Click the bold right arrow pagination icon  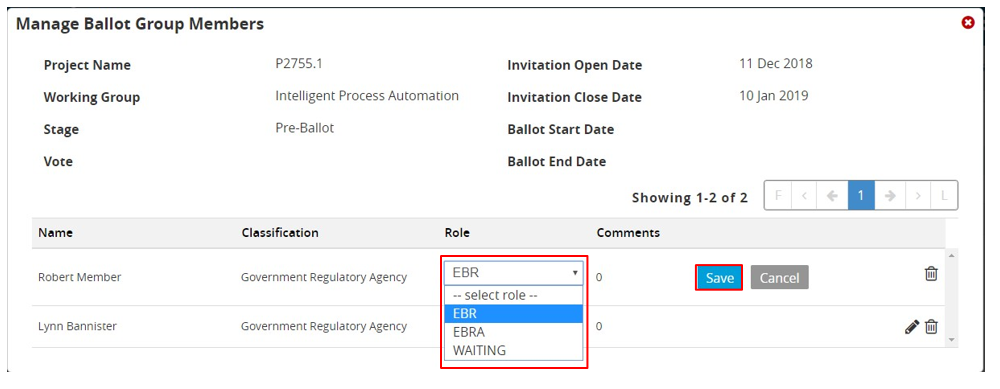[890, 196]
